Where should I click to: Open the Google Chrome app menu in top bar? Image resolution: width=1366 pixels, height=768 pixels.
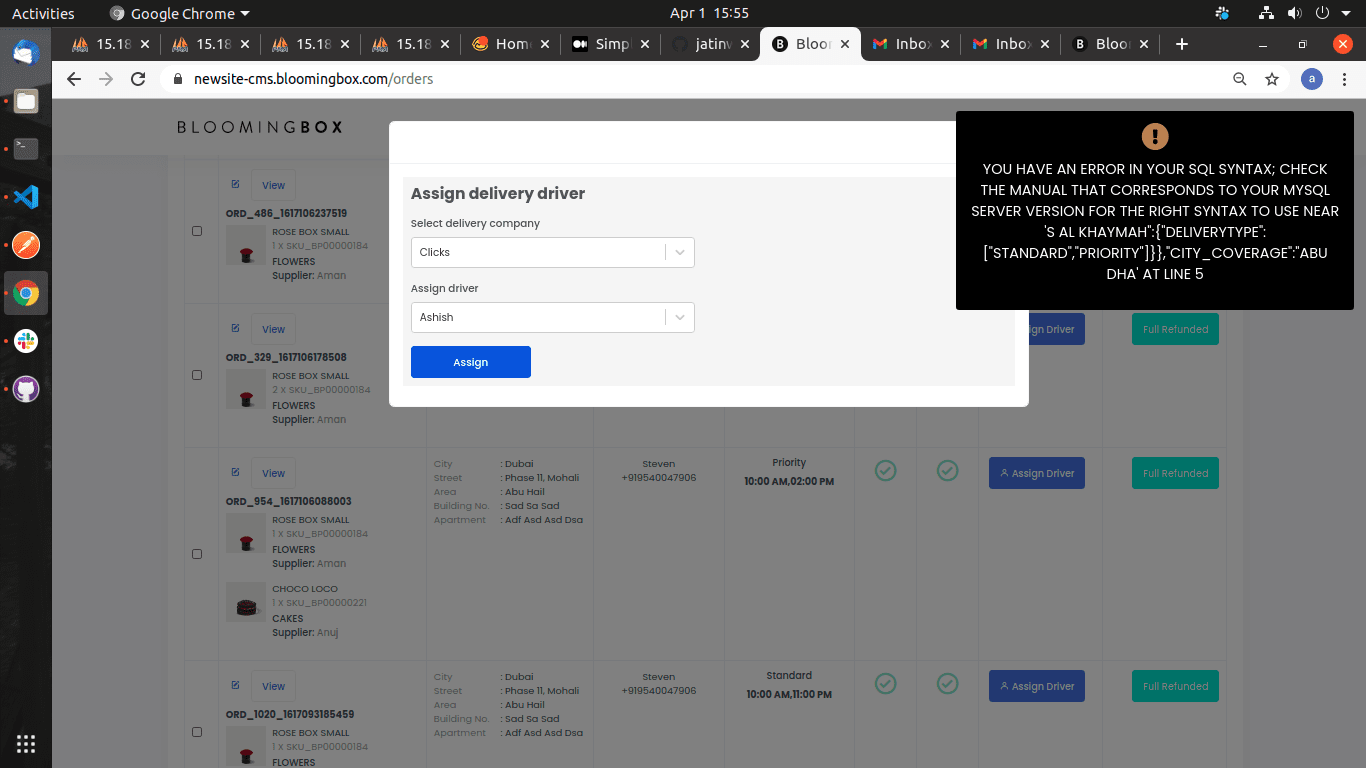(180, 13)
